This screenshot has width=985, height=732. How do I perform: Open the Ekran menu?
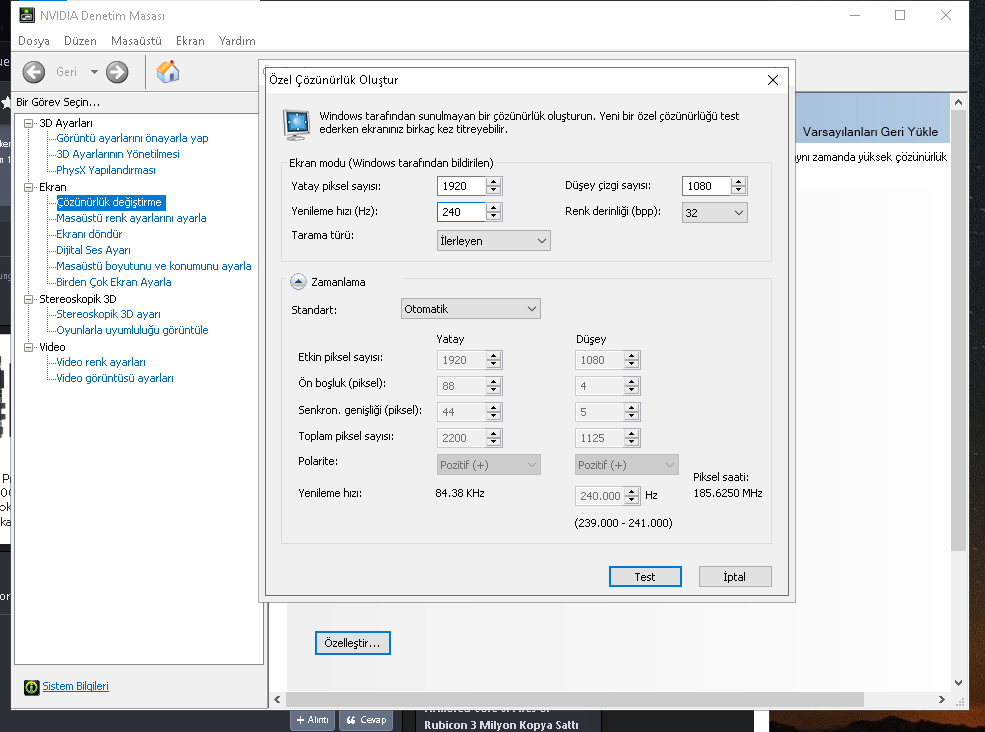pos(190,41)
